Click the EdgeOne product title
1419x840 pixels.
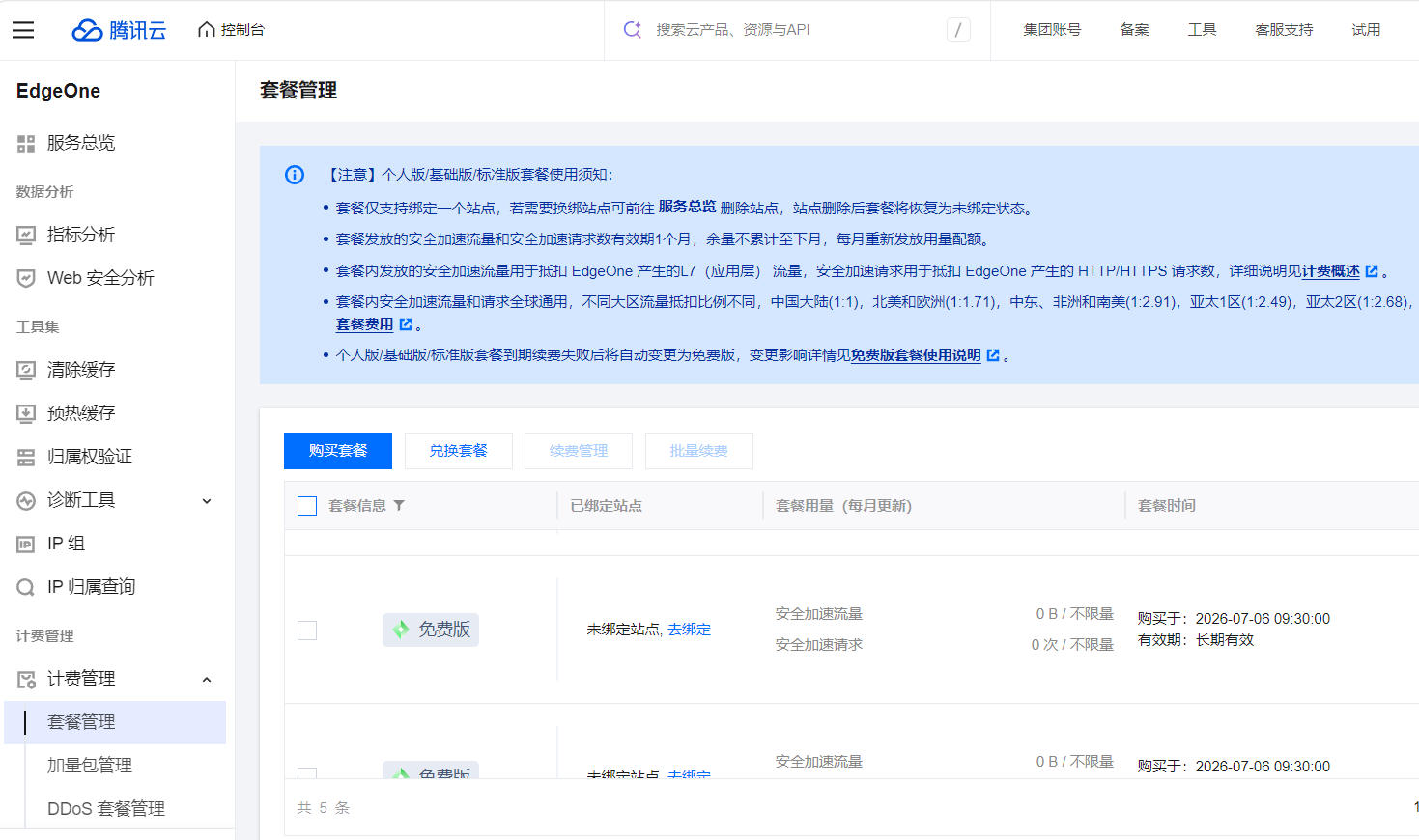point(58,91)
